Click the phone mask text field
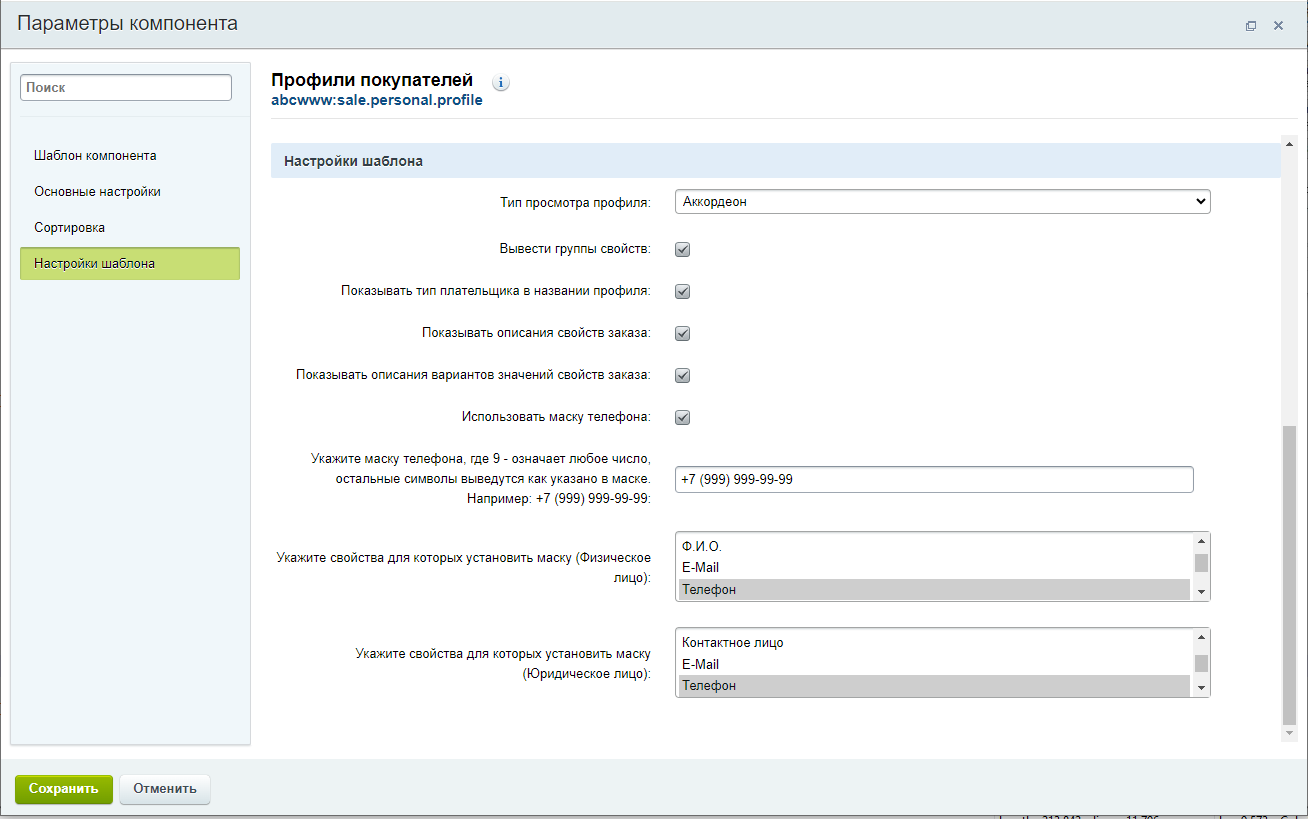 coord(934,480)
